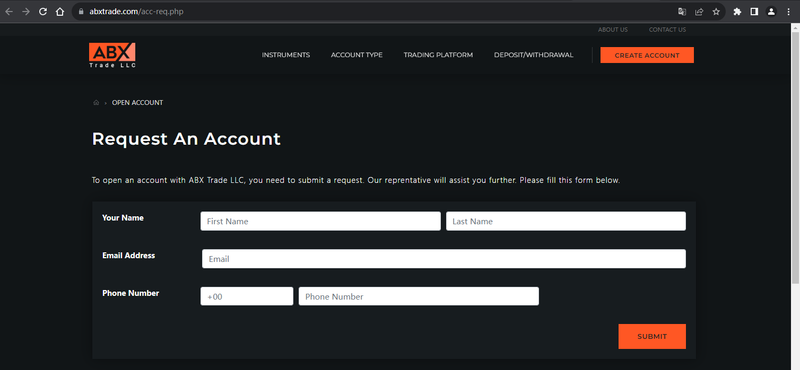Focus the +00 country code field
The image size is (800, 370).
[x=247, y=297]
